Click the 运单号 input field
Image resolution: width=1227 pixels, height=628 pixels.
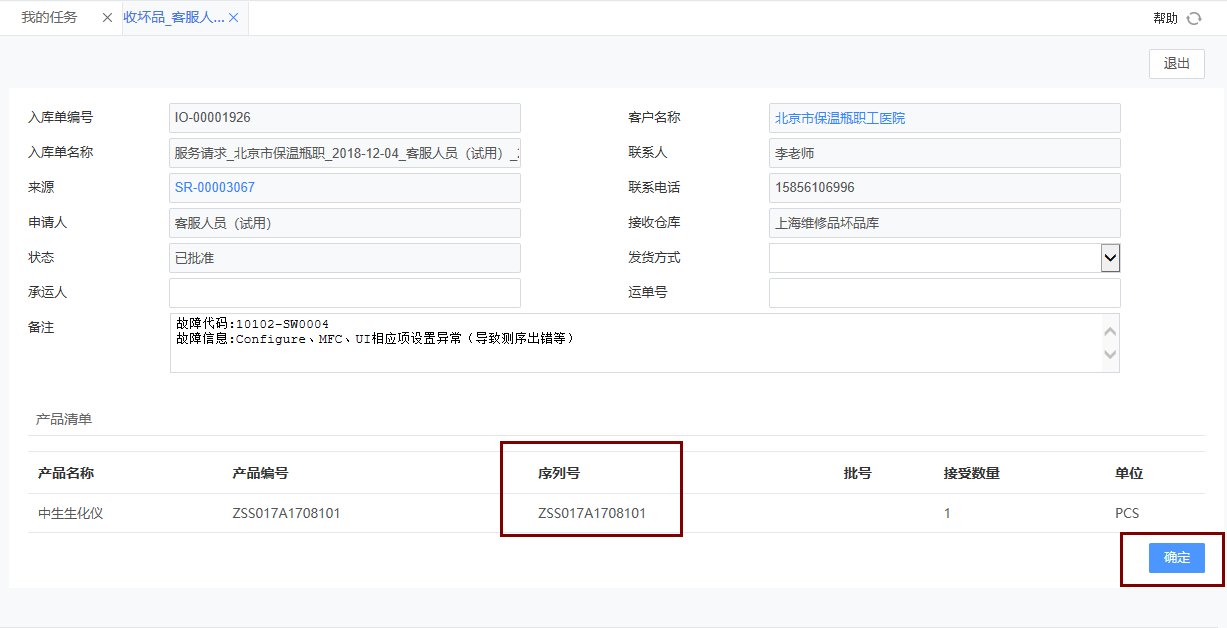click(943, 292)
